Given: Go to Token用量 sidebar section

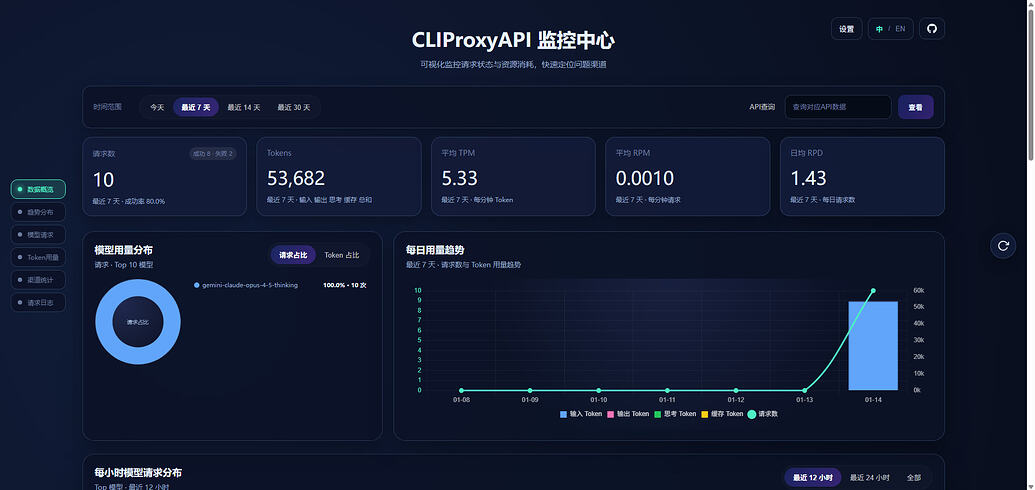Looking at the screenshot, I should [38, 257].
